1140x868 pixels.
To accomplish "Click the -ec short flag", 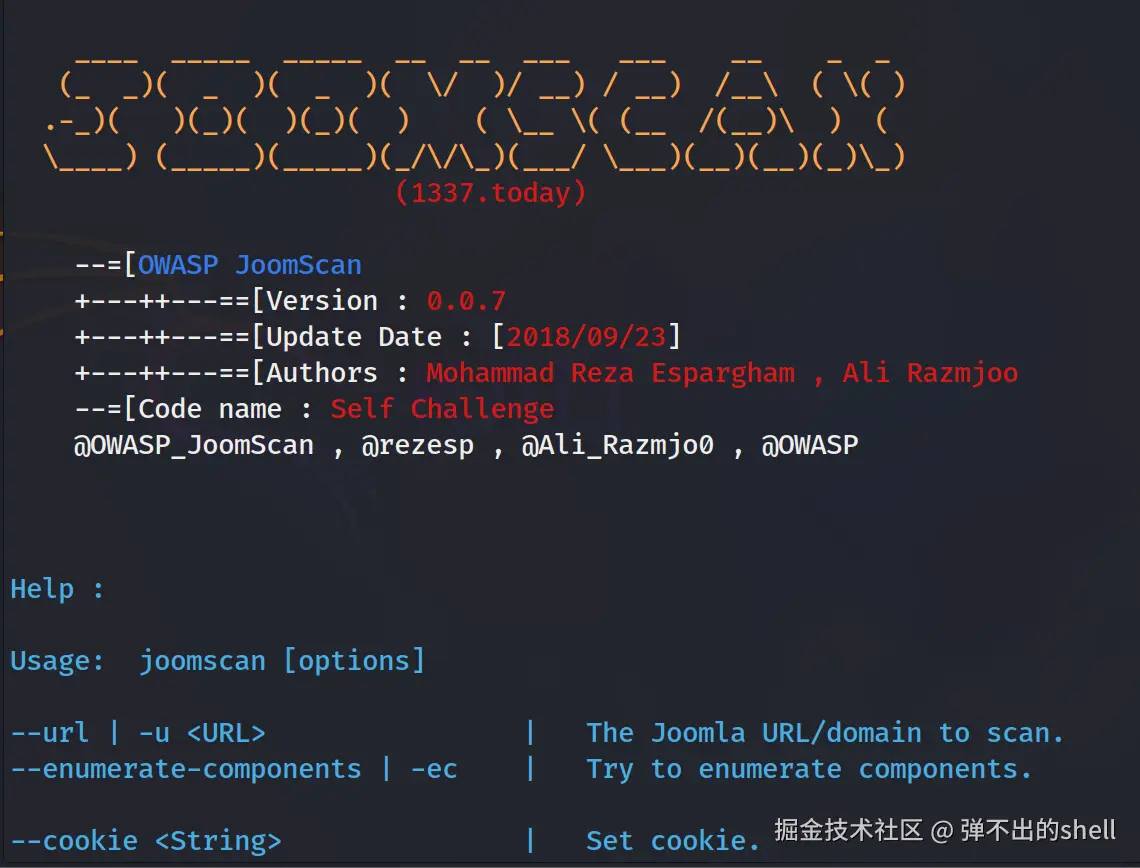I will 434,769.
